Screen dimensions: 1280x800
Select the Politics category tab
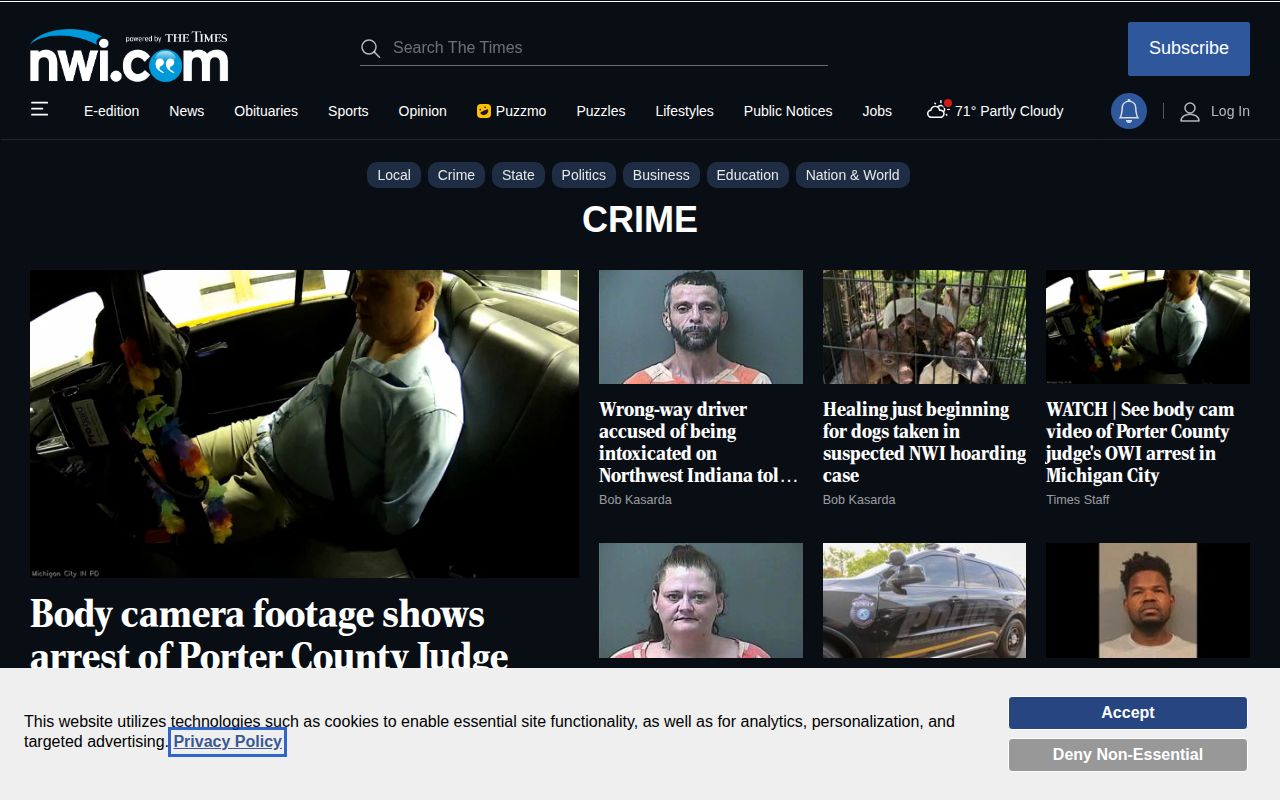[584, 175]
